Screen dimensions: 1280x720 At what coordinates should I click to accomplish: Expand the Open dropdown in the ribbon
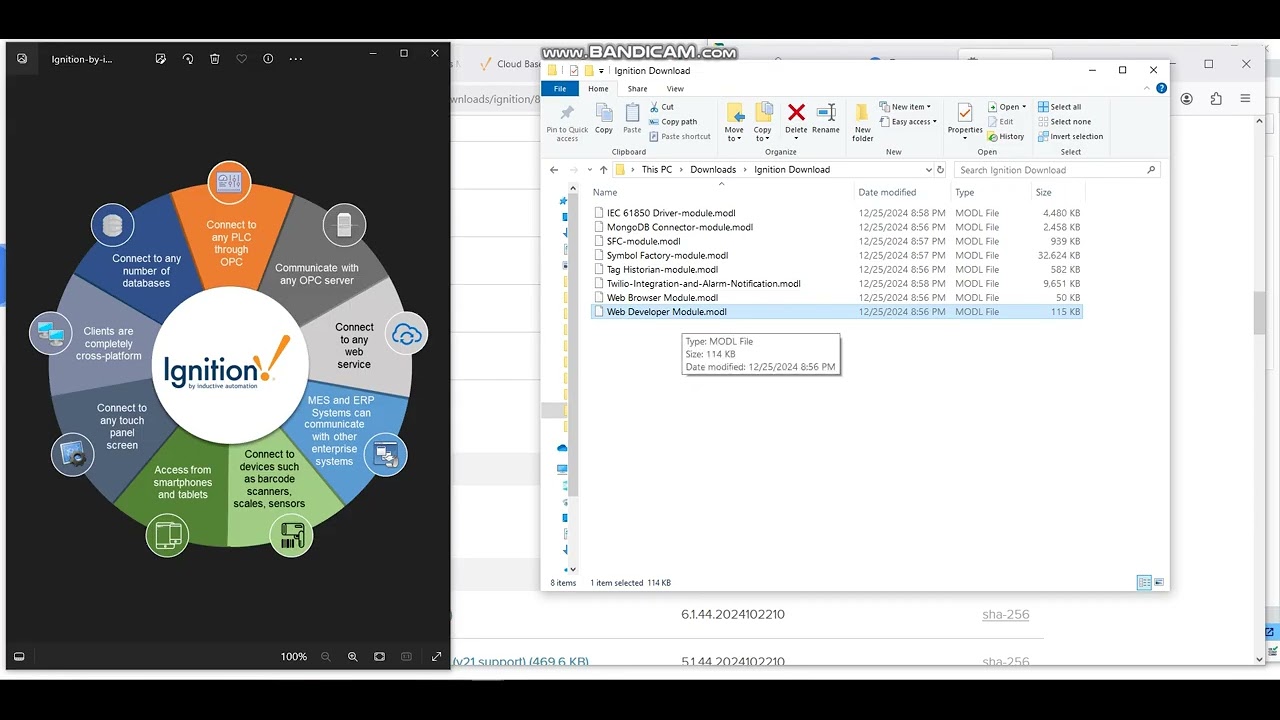(1006, 107)
